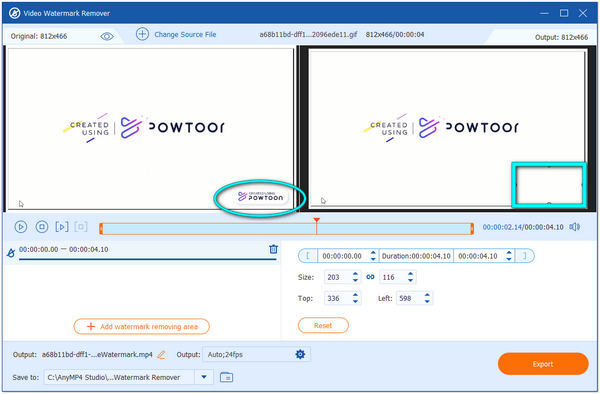The width and height of the screenshot is (600, 394).
Task: Click the red playhead marker on timeline
Action: click(316, 220)
